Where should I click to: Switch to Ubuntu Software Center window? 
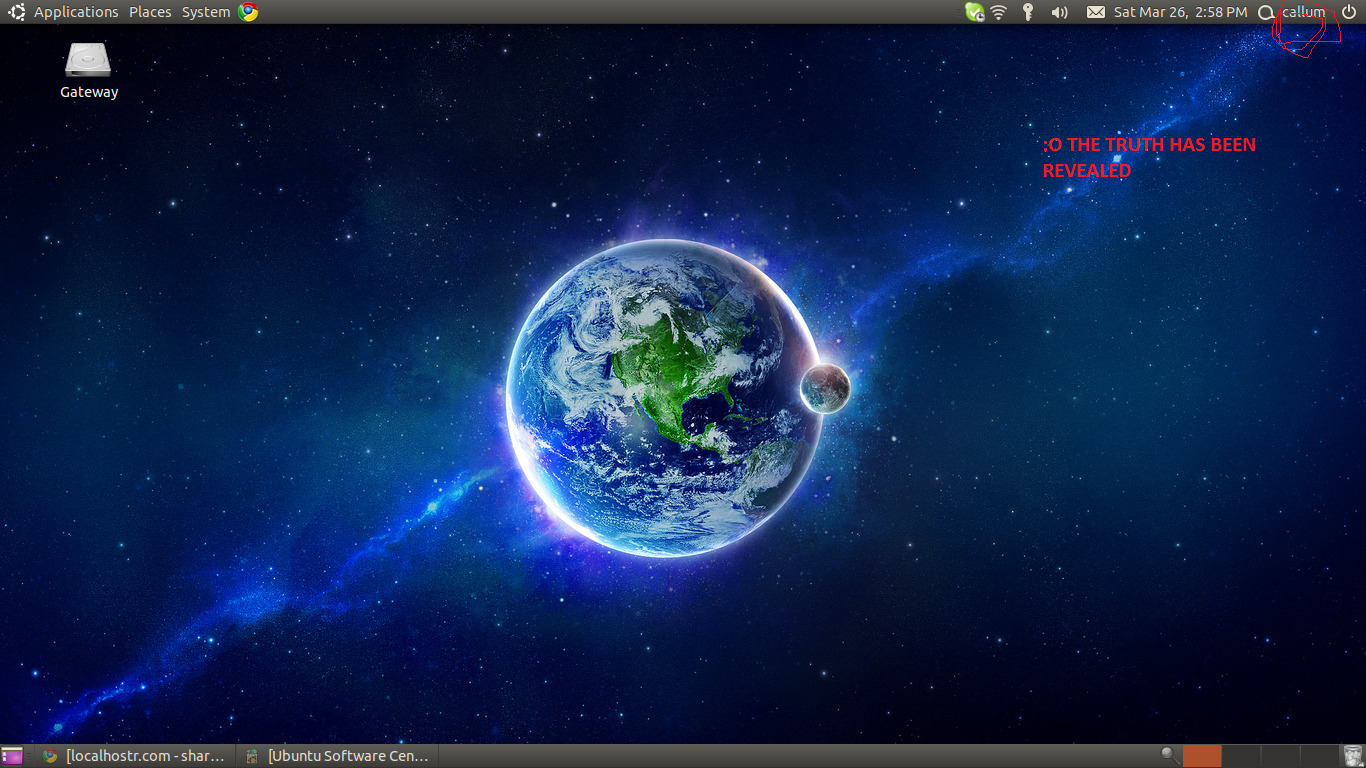point(338,756)
